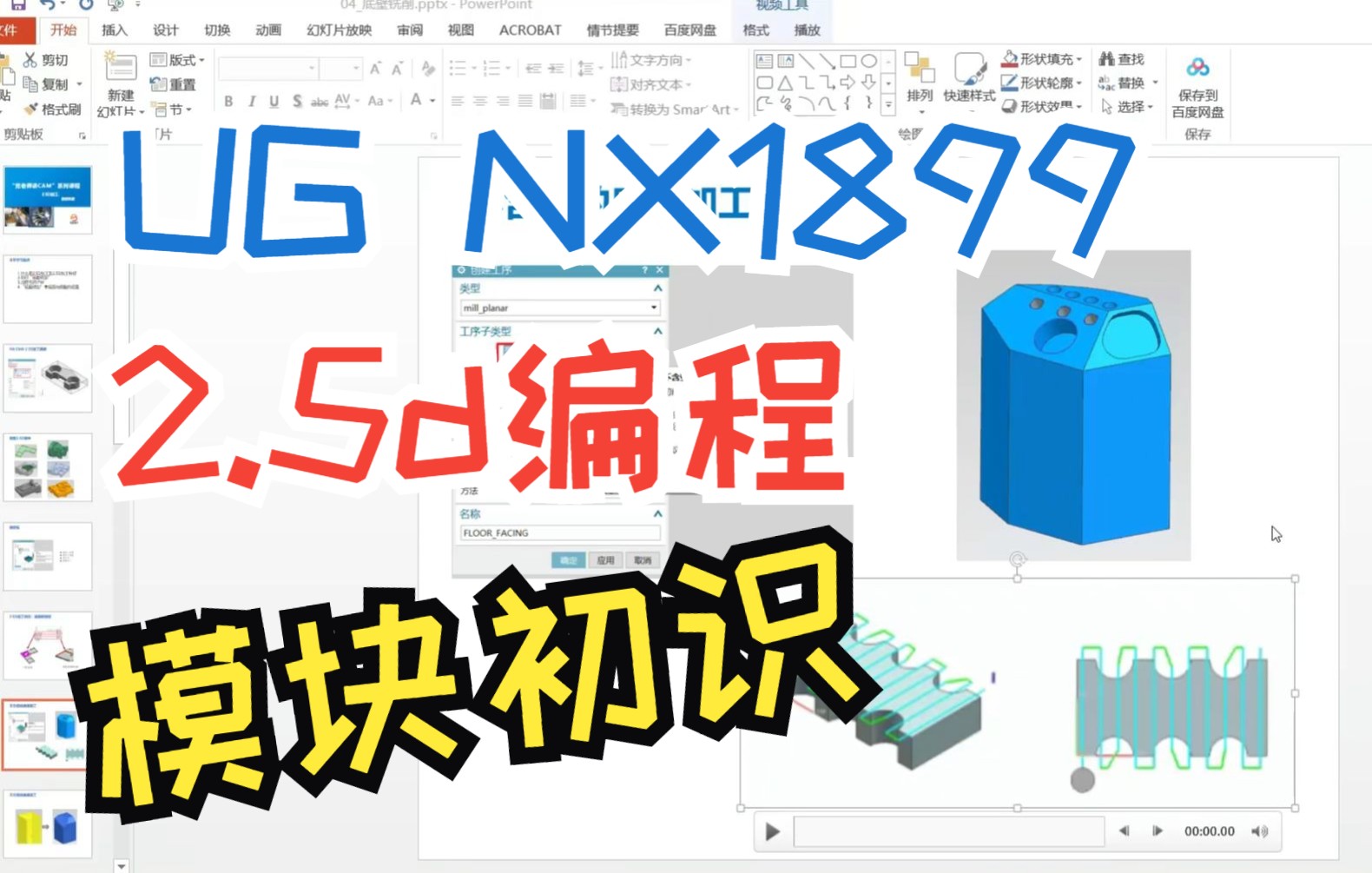
Task: Click the Increase Font Size icon
Action: (x=375, y=69)
